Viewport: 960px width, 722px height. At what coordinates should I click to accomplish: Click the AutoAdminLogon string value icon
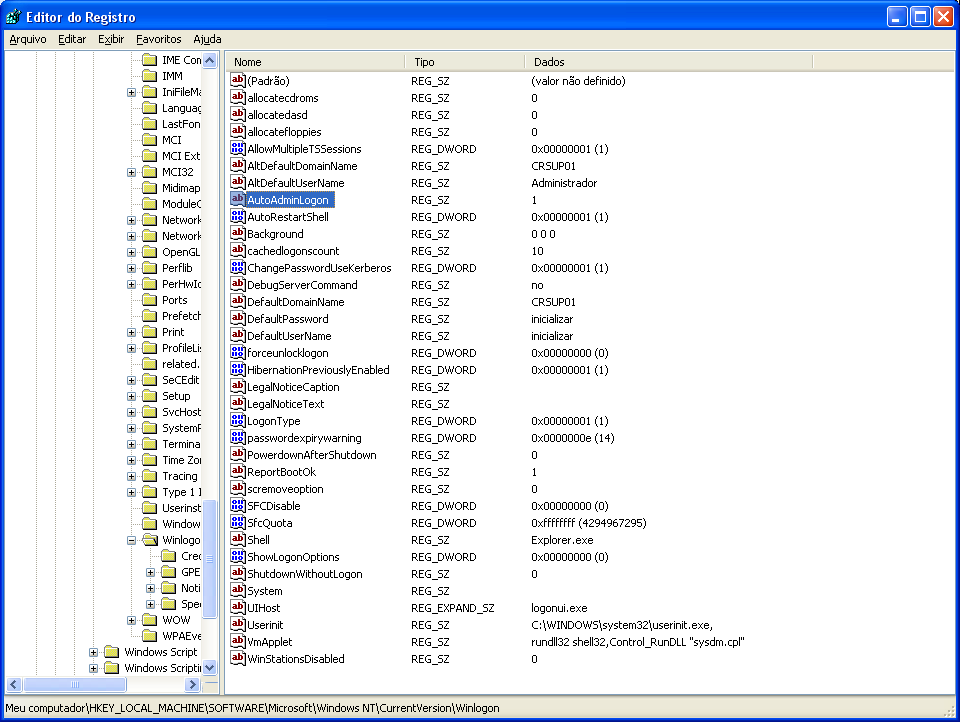(238, 200)
